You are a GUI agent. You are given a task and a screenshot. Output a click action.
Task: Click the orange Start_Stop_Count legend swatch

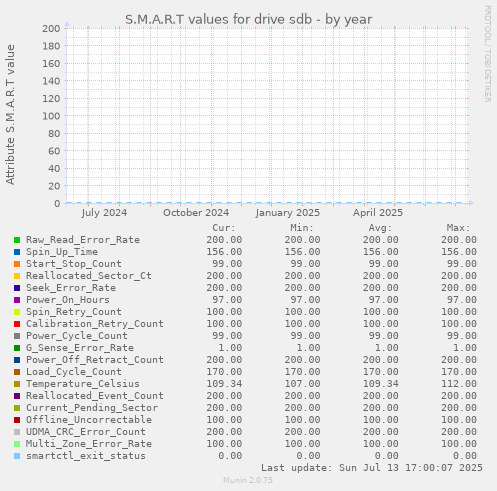click(x=17, y=264)
